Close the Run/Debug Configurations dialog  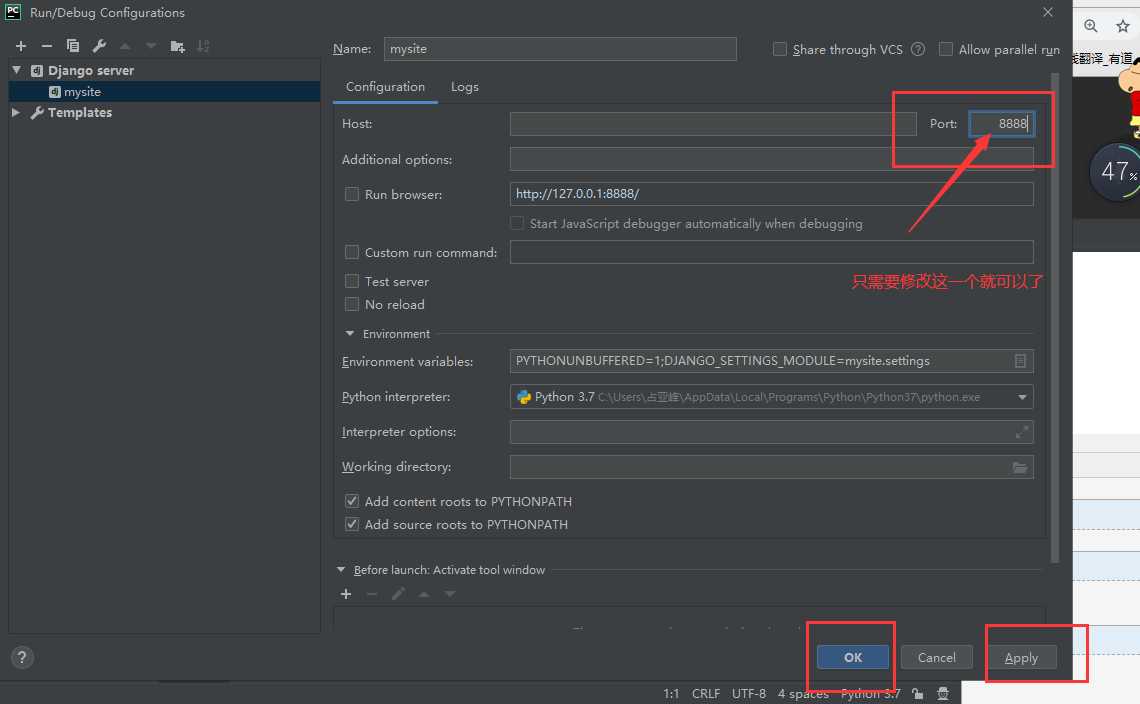[x=1048, y=12]
